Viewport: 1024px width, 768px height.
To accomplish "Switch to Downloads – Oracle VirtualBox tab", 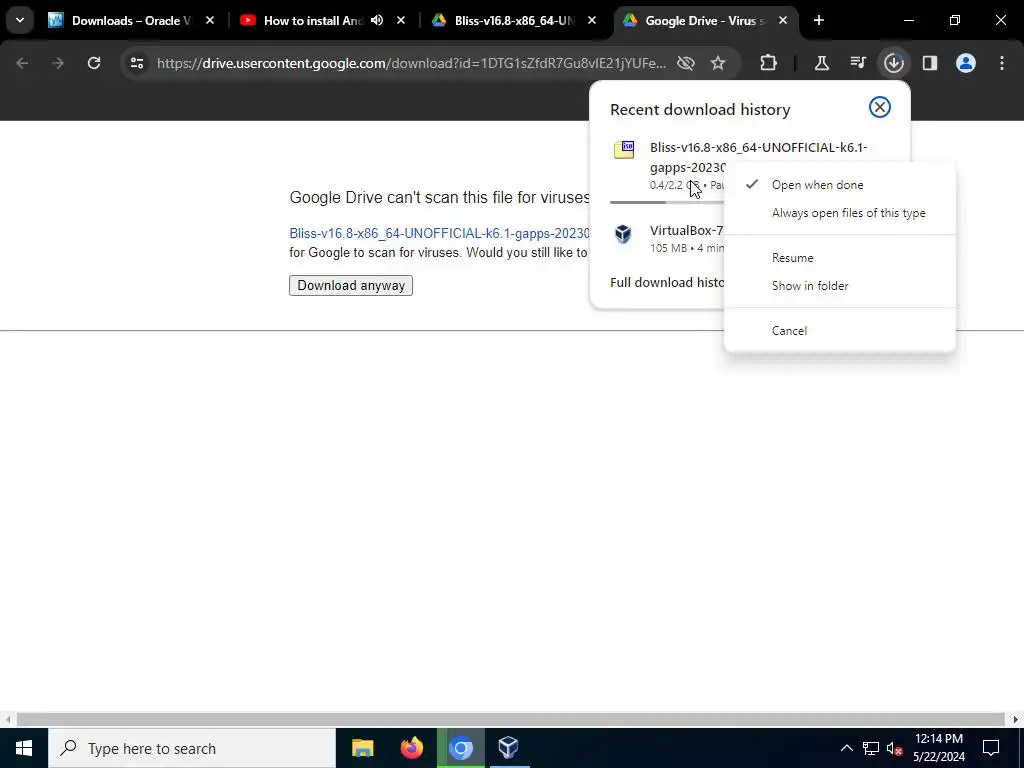I will [x=131, y=20].
